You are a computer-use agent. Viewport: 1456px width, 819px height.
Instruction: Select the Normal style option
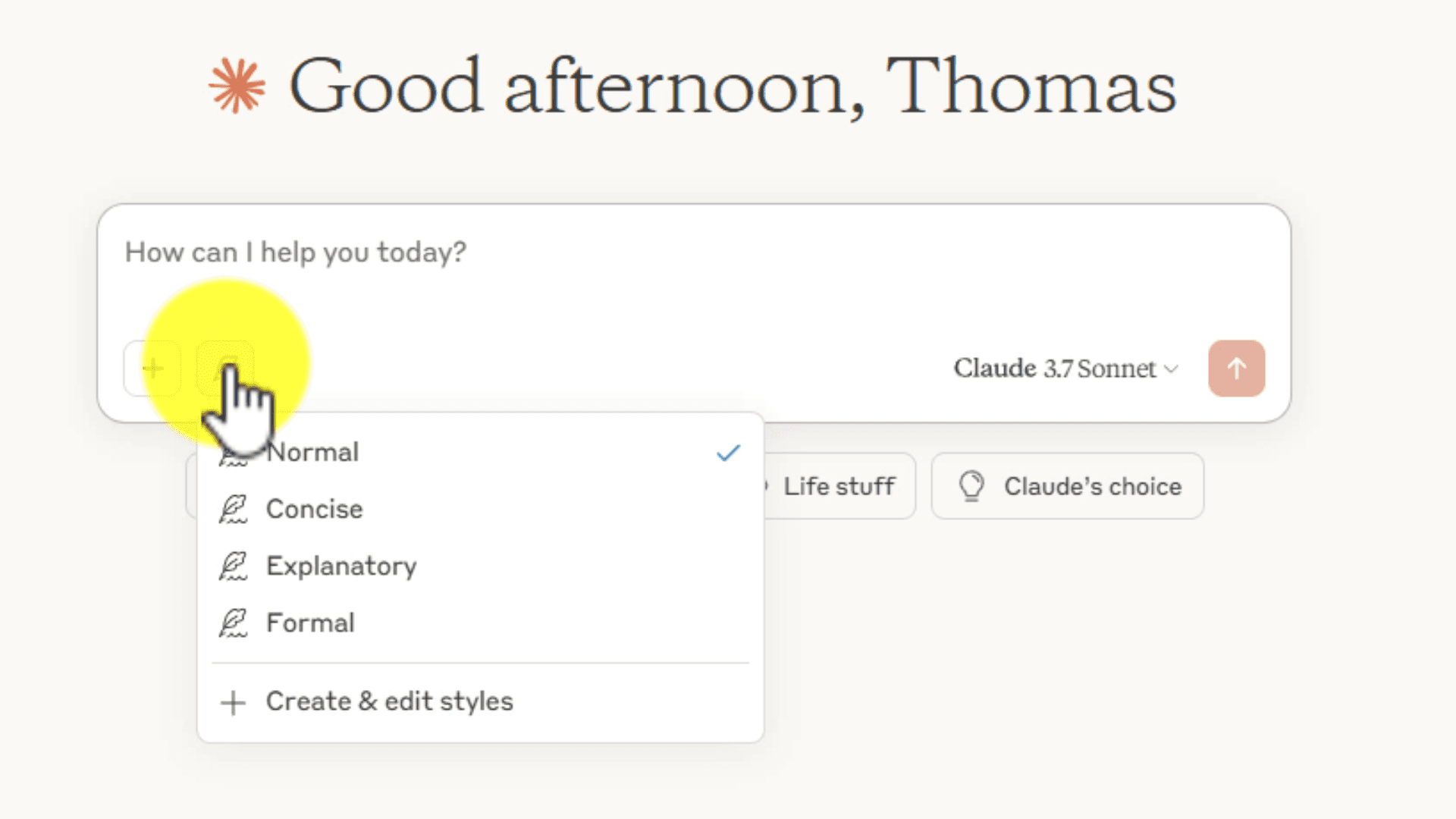[480, 453]
